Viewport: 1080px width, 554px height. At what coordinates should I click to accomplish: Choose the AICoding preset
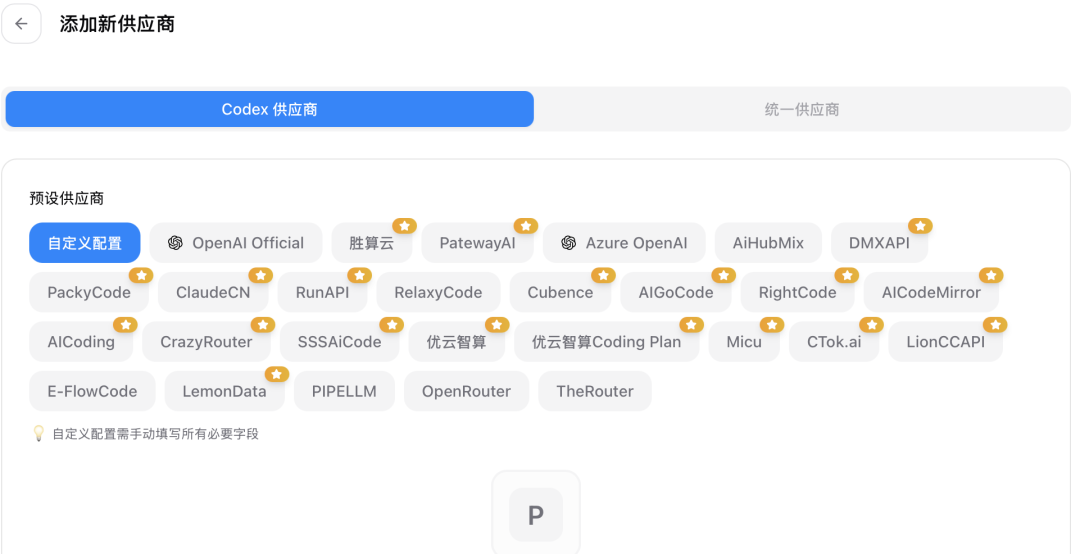81,342
